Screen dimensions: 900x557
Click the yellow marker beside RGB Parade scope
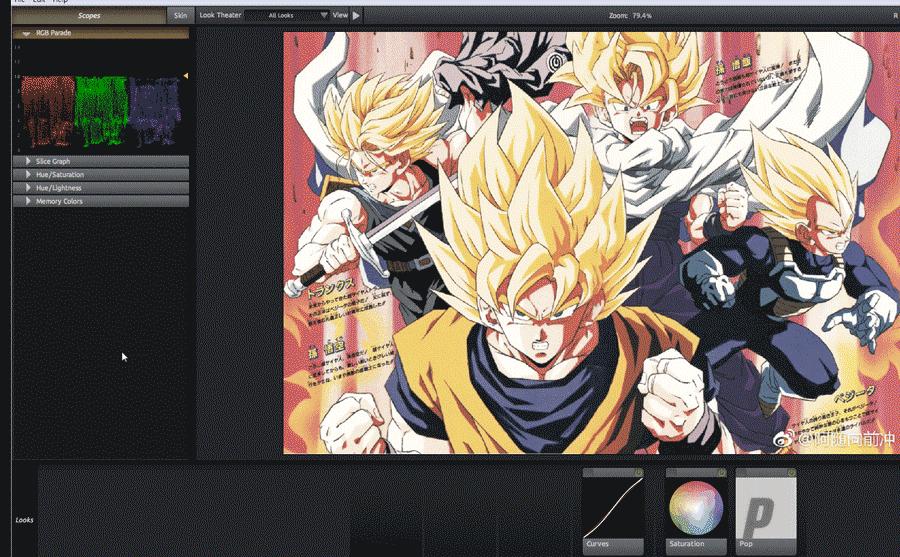(x=185, y=76)
